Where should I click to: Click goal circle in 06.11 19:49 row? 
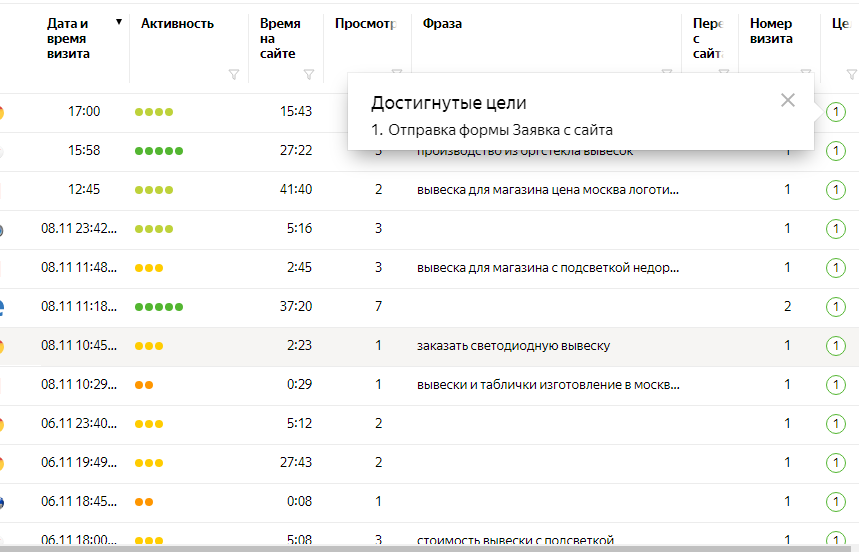tap(835, 463)
